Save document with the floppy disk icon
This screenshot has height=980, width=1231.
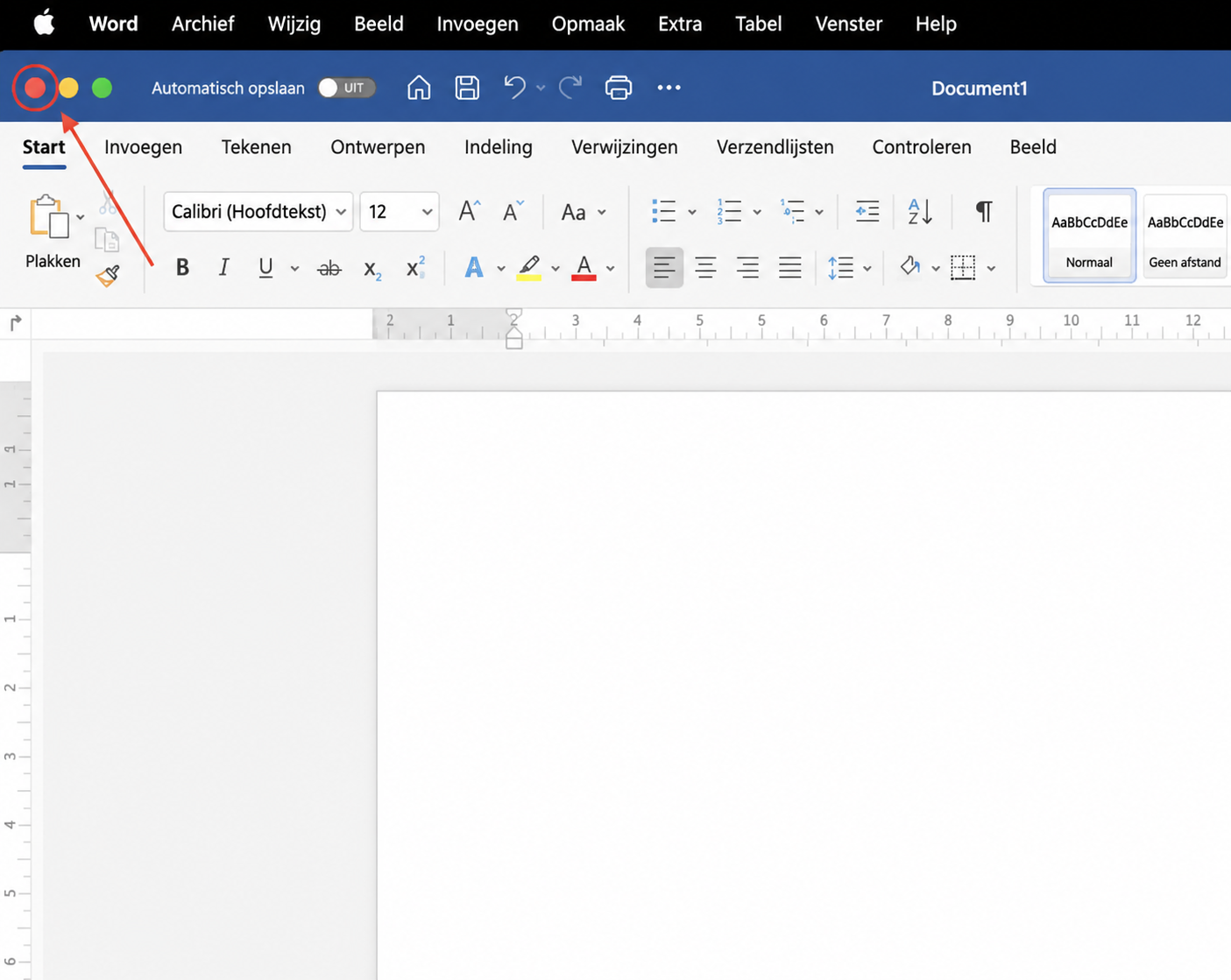click(467, 88)
